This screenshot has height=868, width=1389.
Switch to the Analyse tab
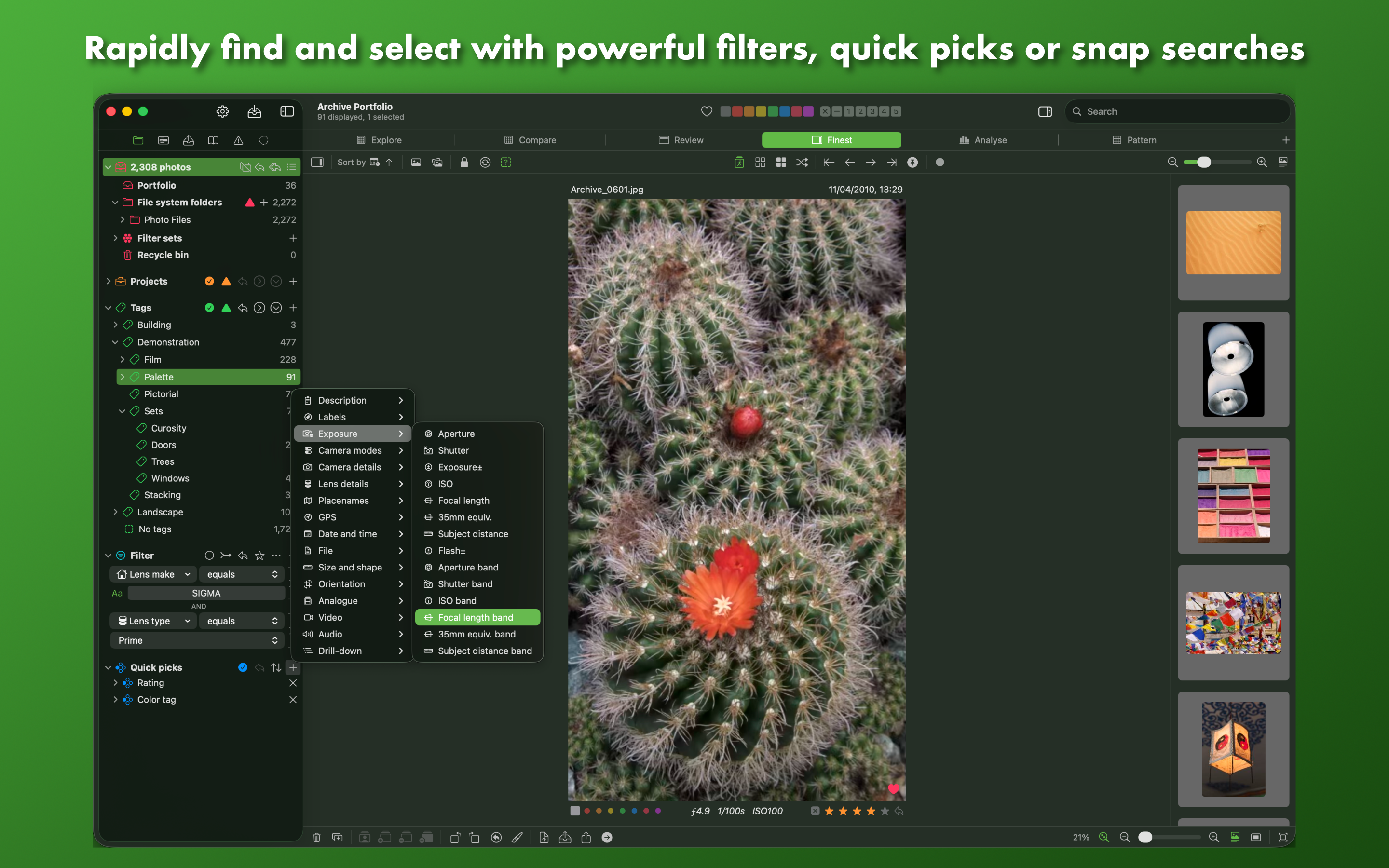tap(982, 140)
